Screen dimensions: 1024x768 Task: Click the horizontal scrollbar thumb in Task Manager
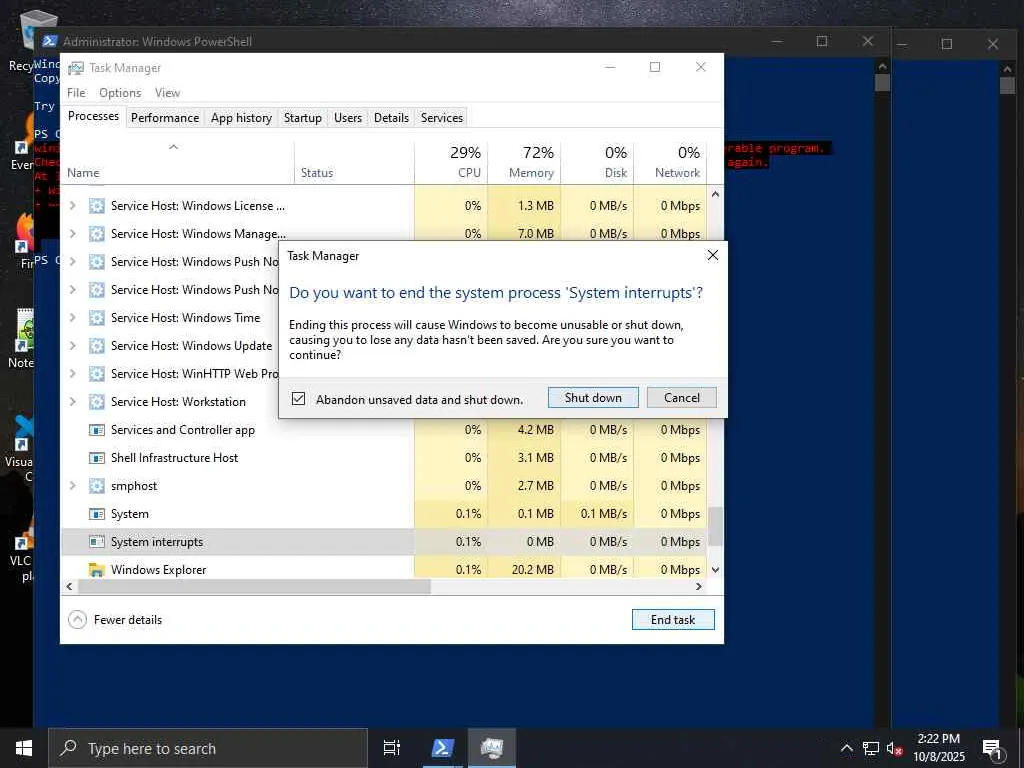[254, 586]
